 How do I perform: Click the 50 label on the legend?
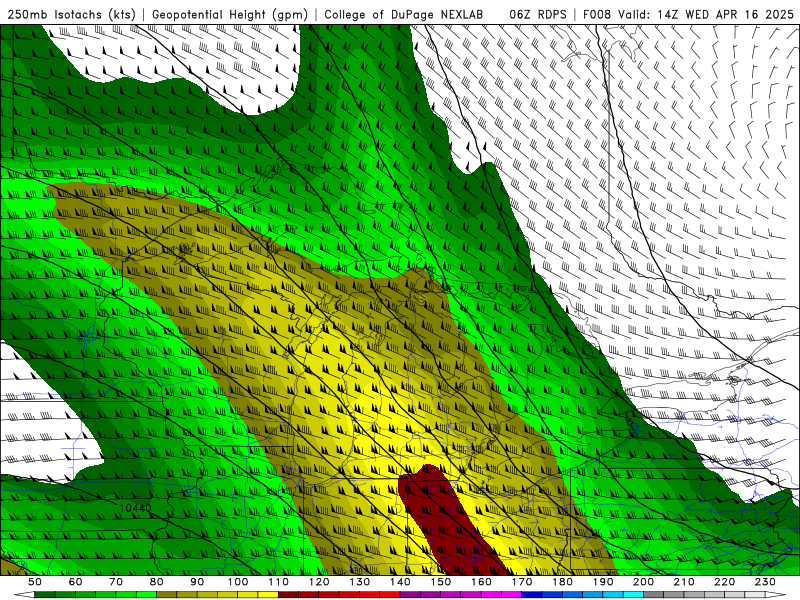35,582
